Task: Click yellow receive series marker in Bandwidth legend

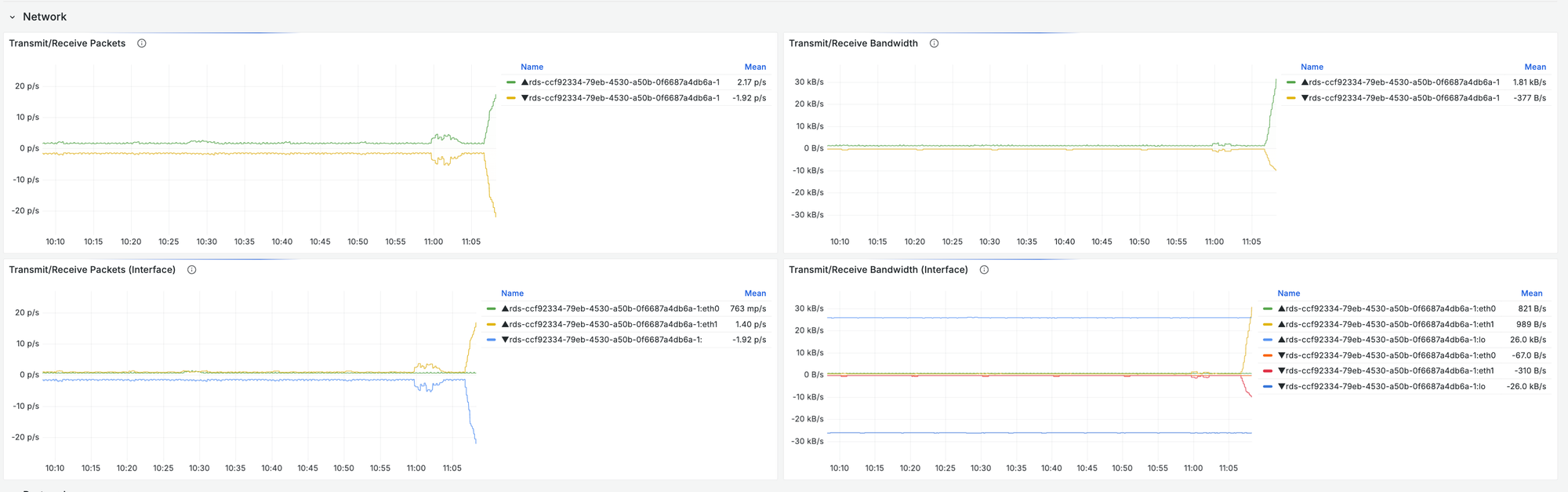Action: 1290,98
